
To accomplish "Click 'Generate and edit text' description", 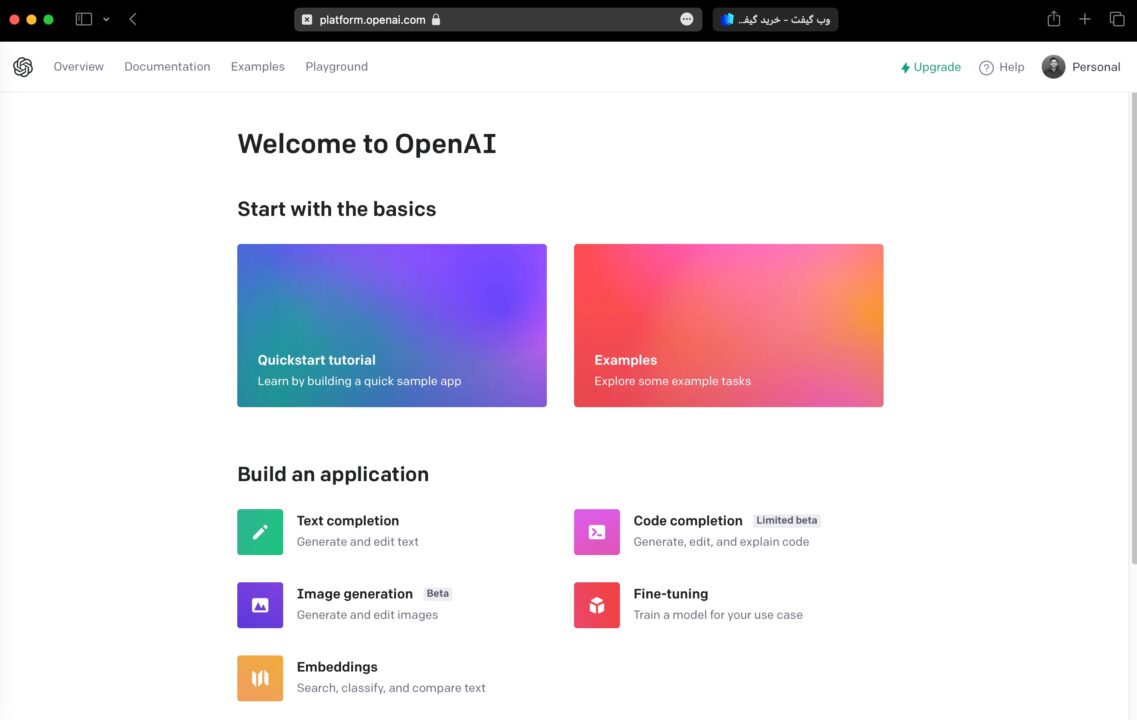I will (x=357, y=542).
